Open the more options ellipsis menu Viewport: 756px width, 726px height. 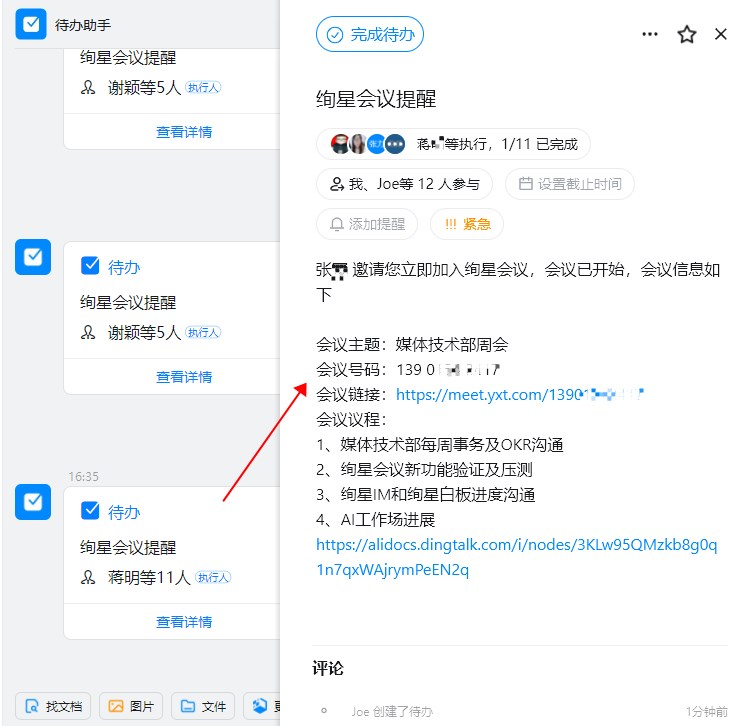649,34
